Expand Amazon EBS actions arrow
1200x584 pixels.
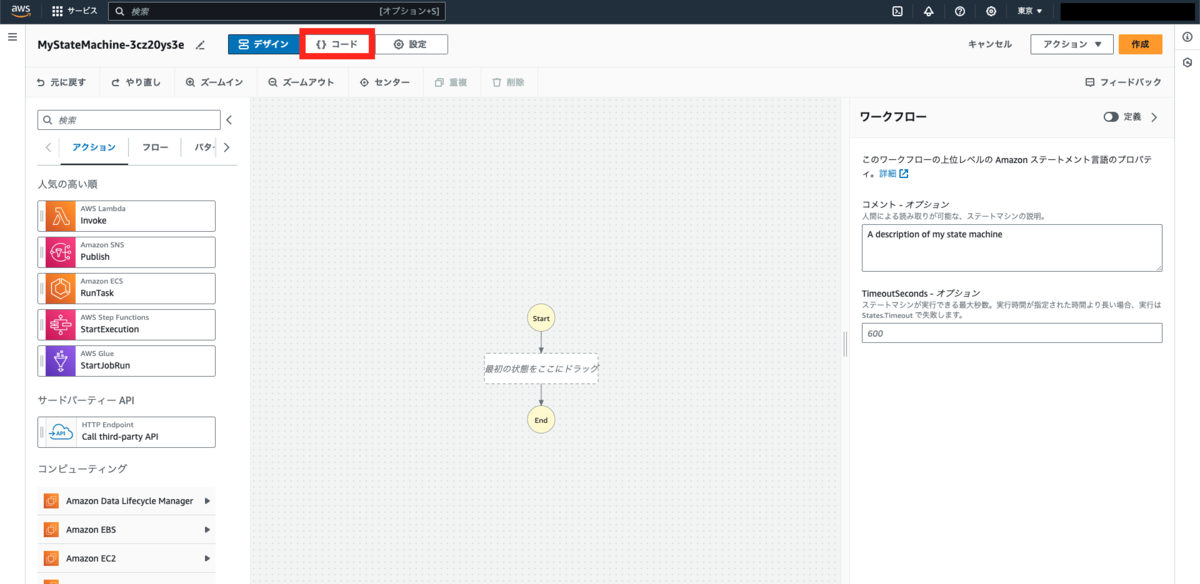(x=207, y=530)
